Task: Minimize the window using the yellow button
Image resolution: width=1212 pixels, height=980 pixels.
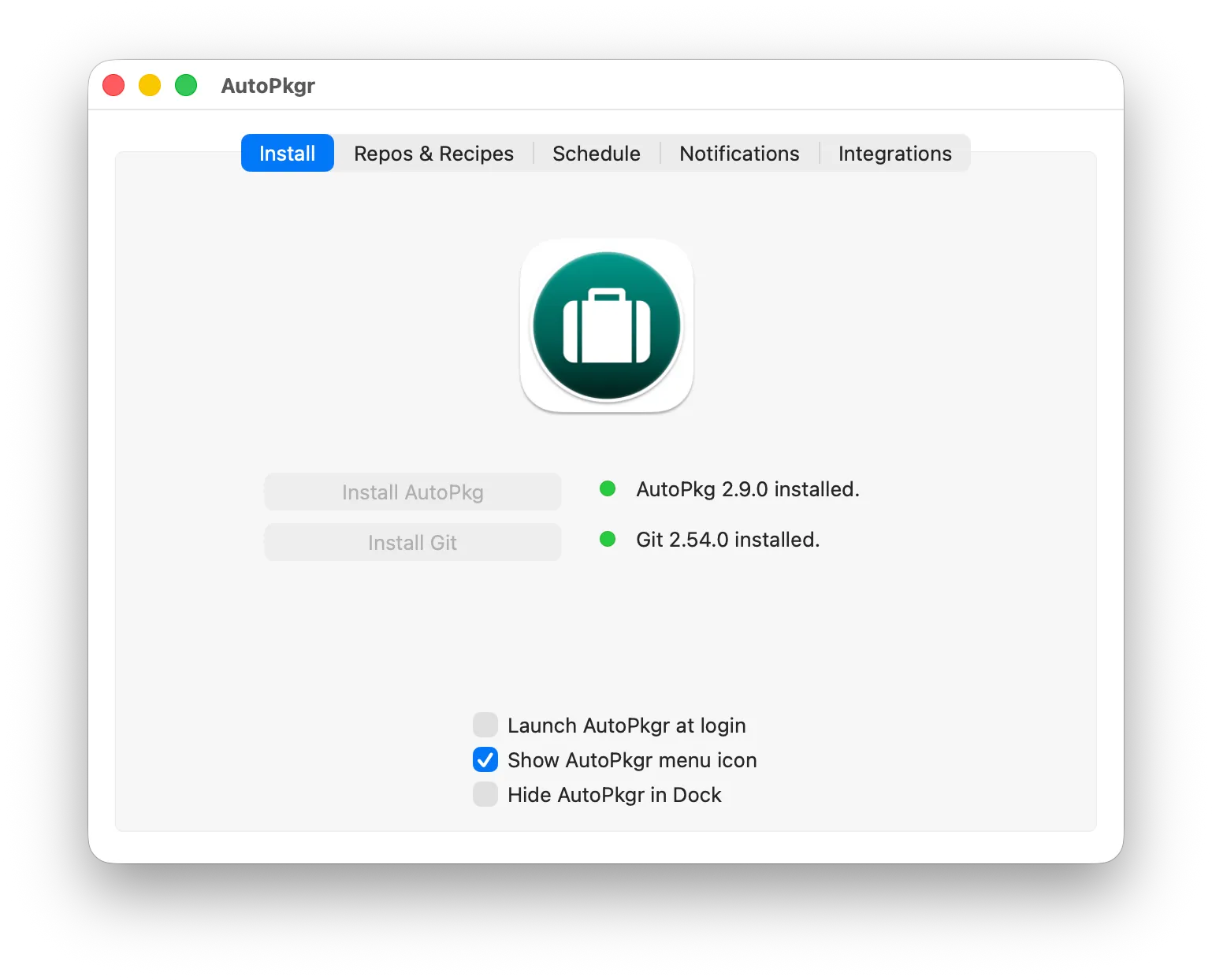Action: 150,85
